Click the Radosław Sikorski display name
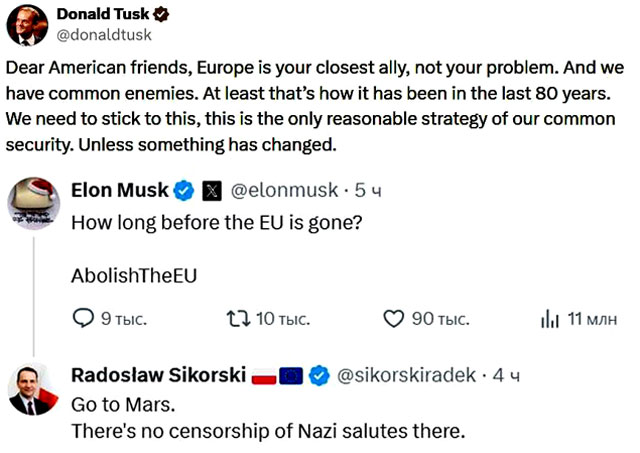 (x=158, y=376)
